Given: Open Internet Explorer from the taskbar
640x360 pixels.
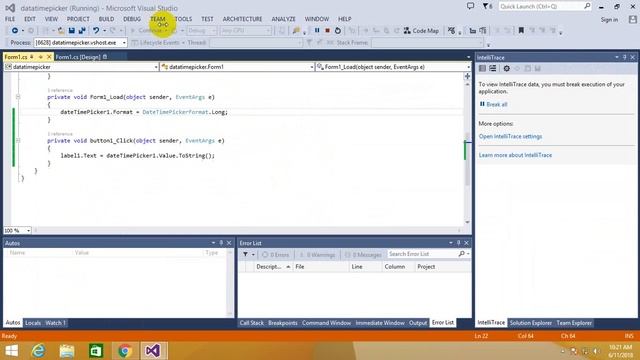Looking at the screenshot, I should point(38,351).
